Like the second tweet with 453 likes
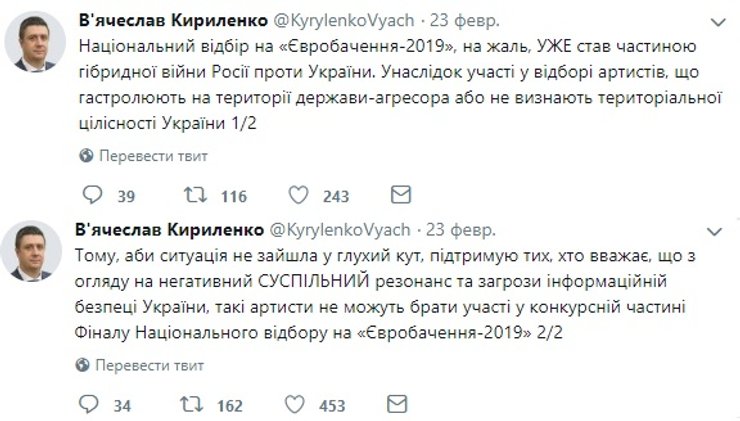This screenshot has width=740, height=421. coord(297,405)
